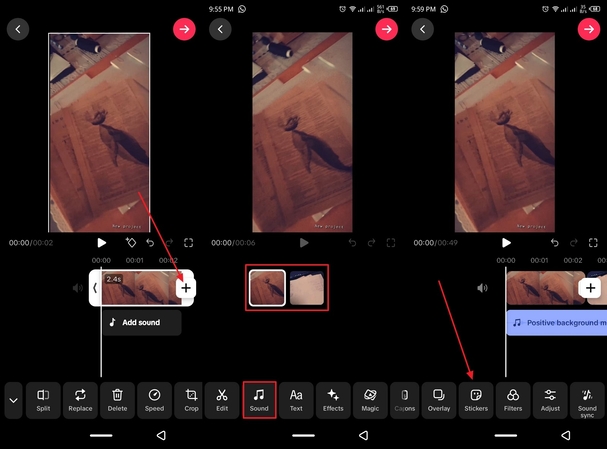This screenshot has height=449, width=607.
Task: Mute clip audio in the right screen
Action: [x=482, y=288]
